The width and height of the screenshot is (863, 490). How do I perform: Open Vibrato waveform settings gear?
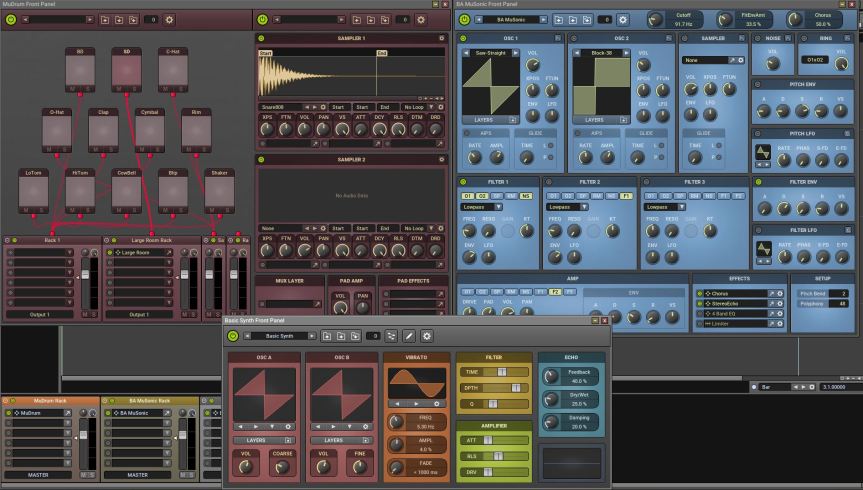point(437,404)
